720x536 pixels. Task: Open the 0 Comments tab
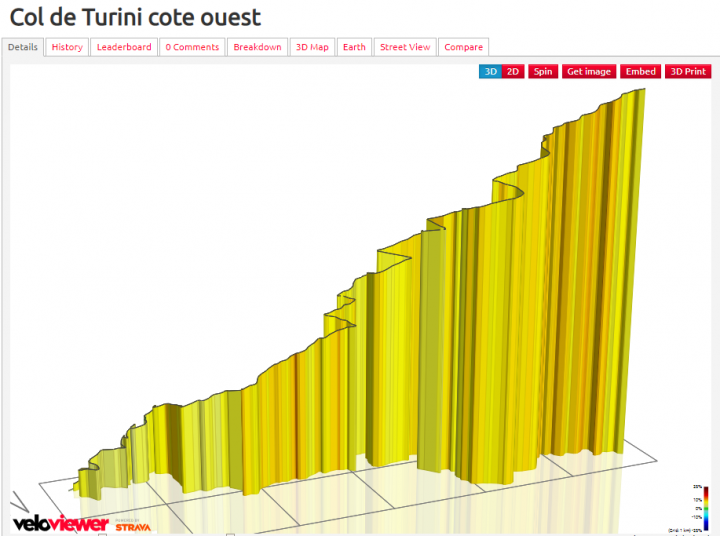coord(192,47)
